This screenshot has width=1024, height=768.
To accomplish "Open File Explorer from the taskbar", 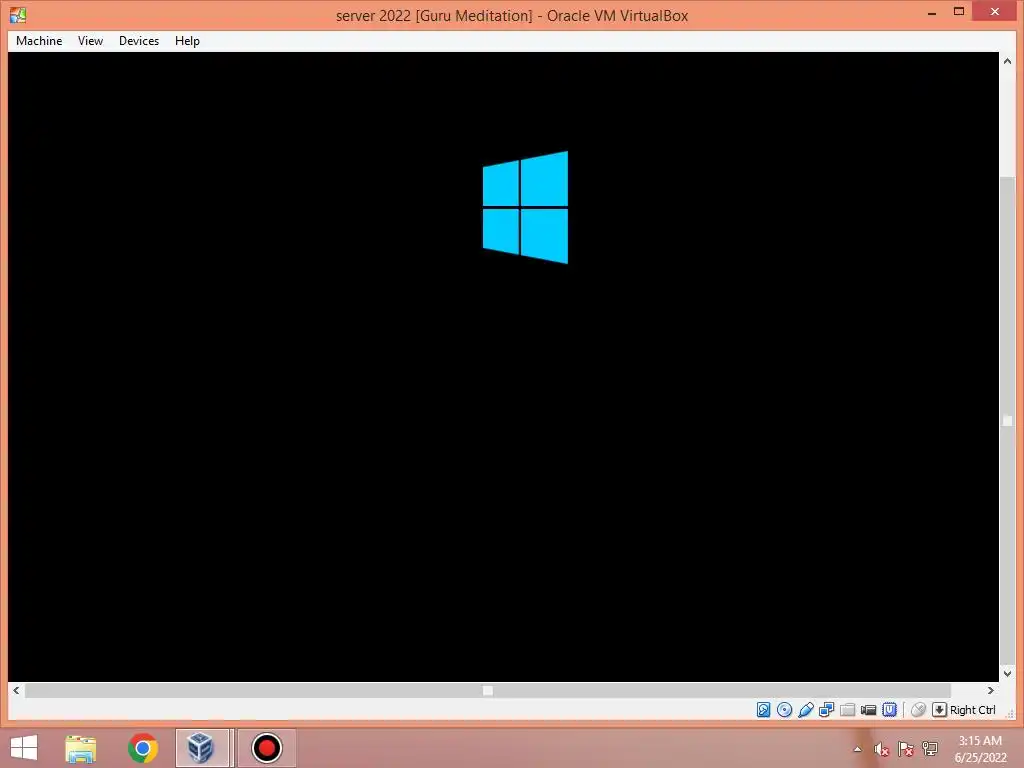I will tap(81, 748).
